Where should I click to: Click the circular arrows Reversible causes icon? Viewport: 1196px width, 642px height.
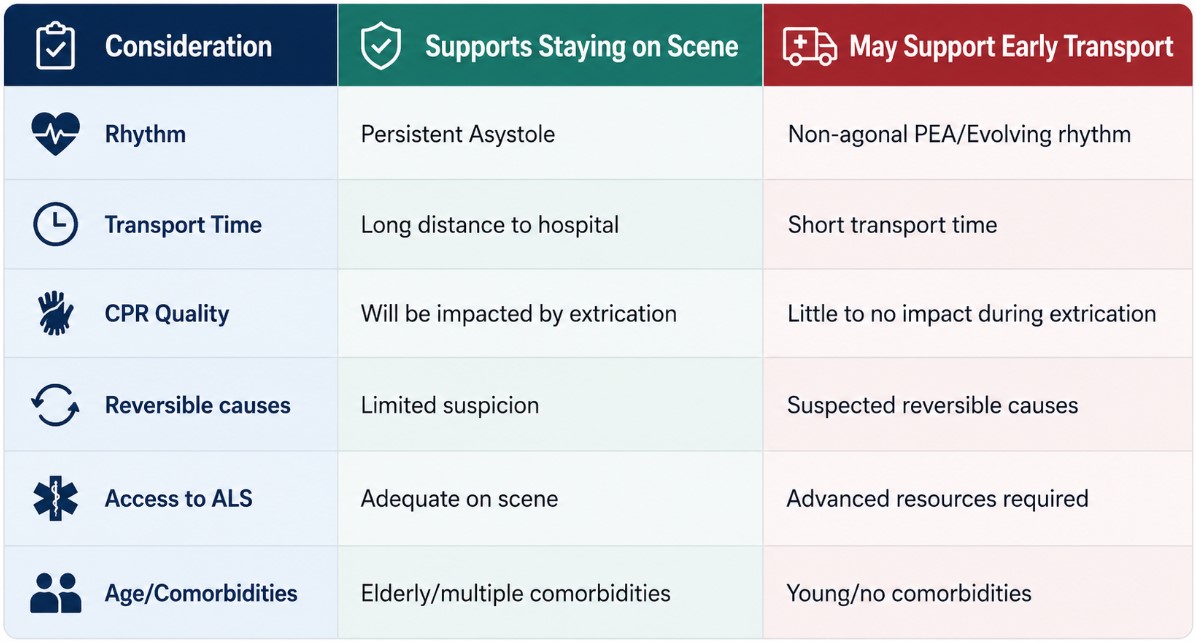[x=55, y=404]
